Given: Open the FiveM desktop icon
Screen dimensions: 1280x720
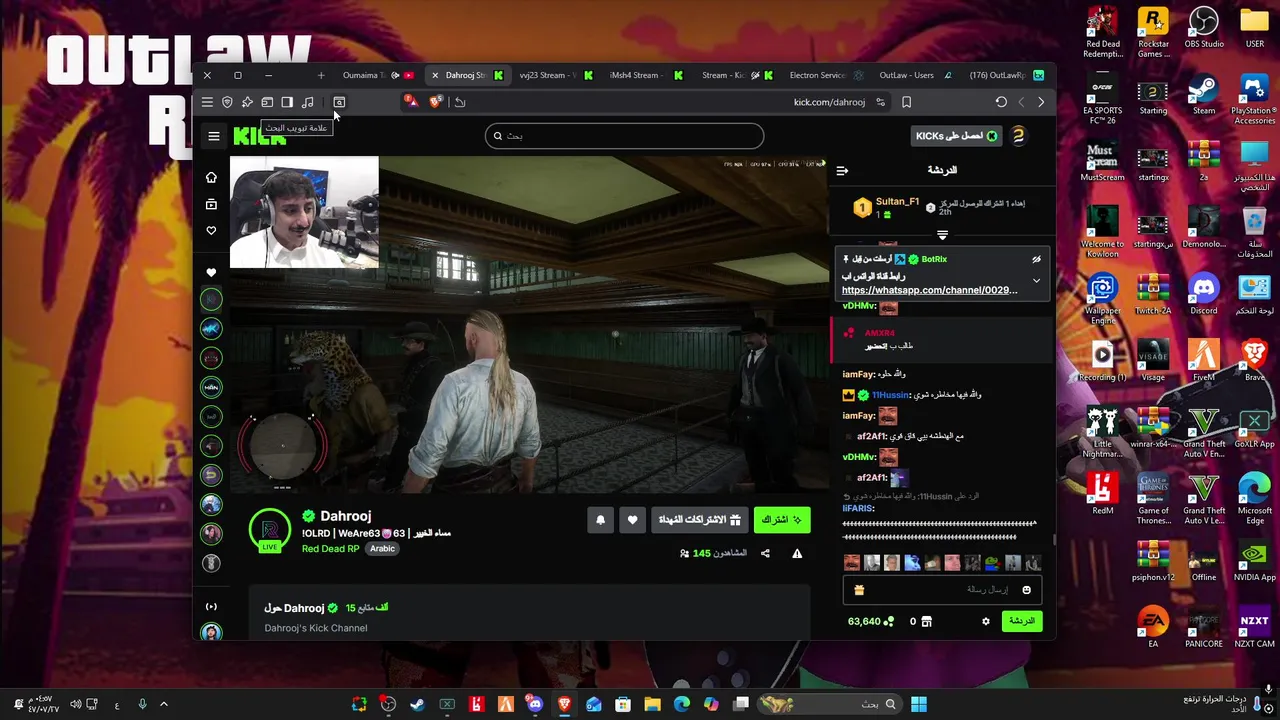Looking at the screenshot, I should pos(1204,362).
